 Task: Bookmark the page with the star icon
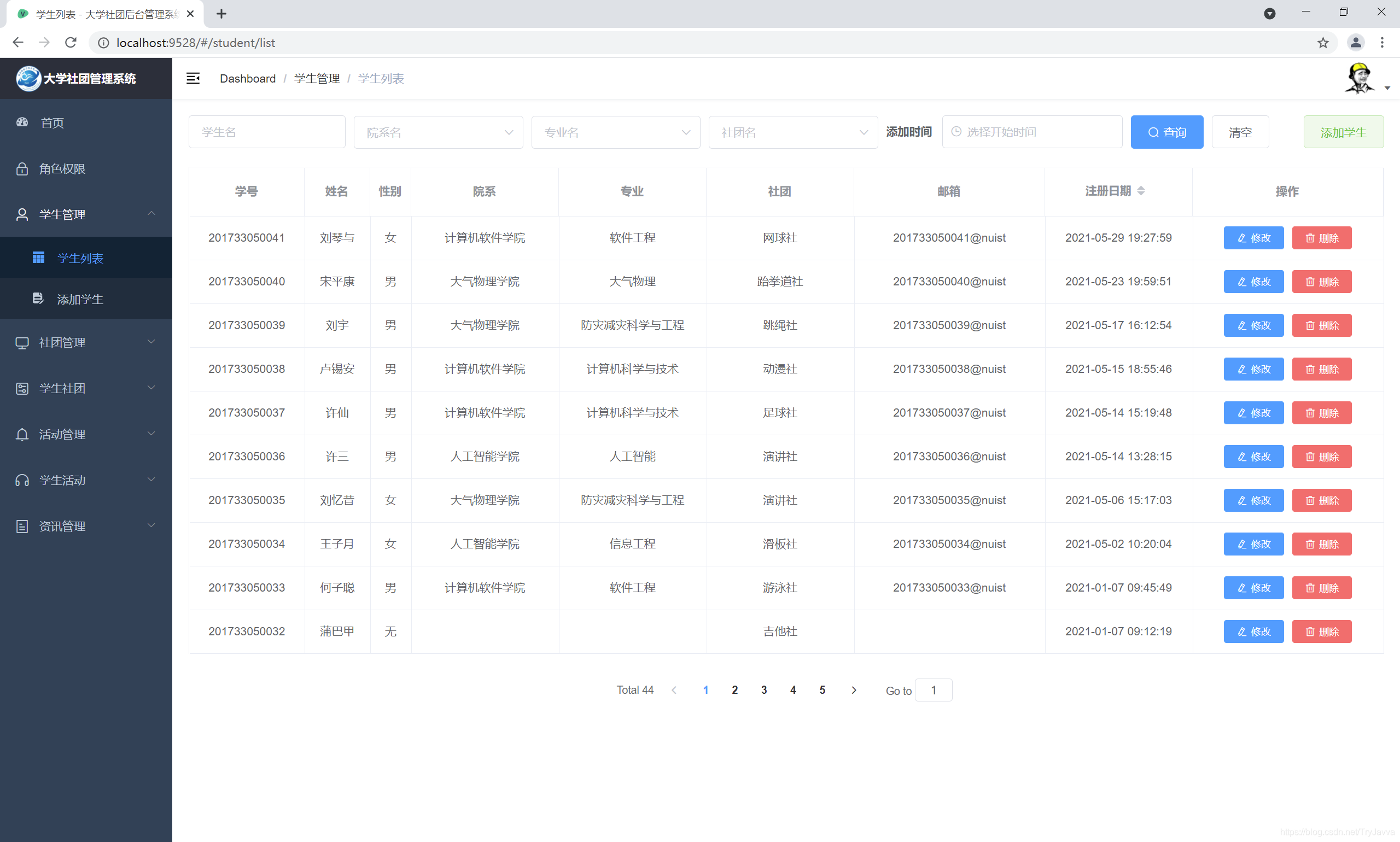coord(1323,43)
